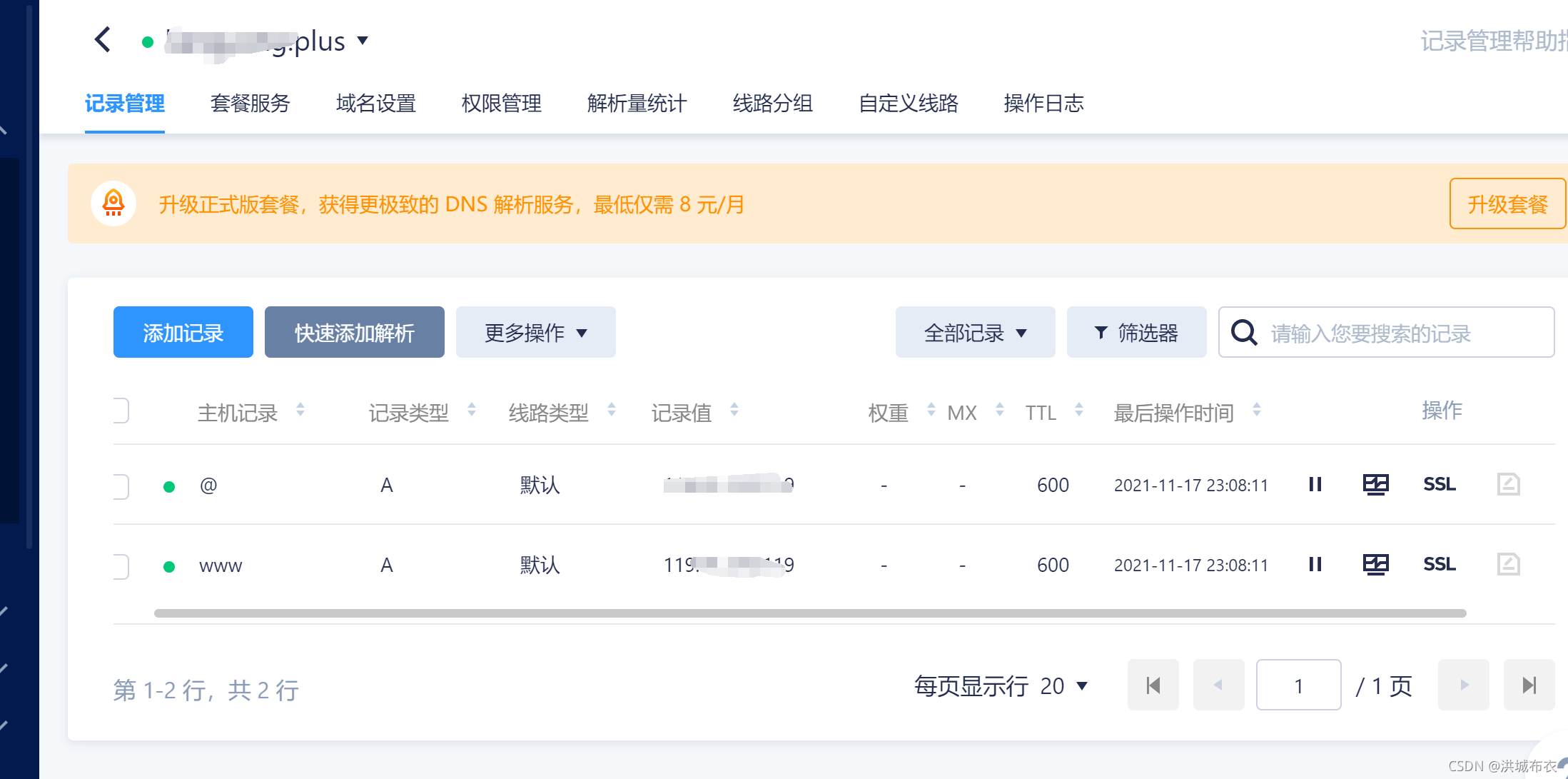Expand the 更多操作 dropdown
The height and width of the screenshot is (779, 1568).
pos(535,333)
